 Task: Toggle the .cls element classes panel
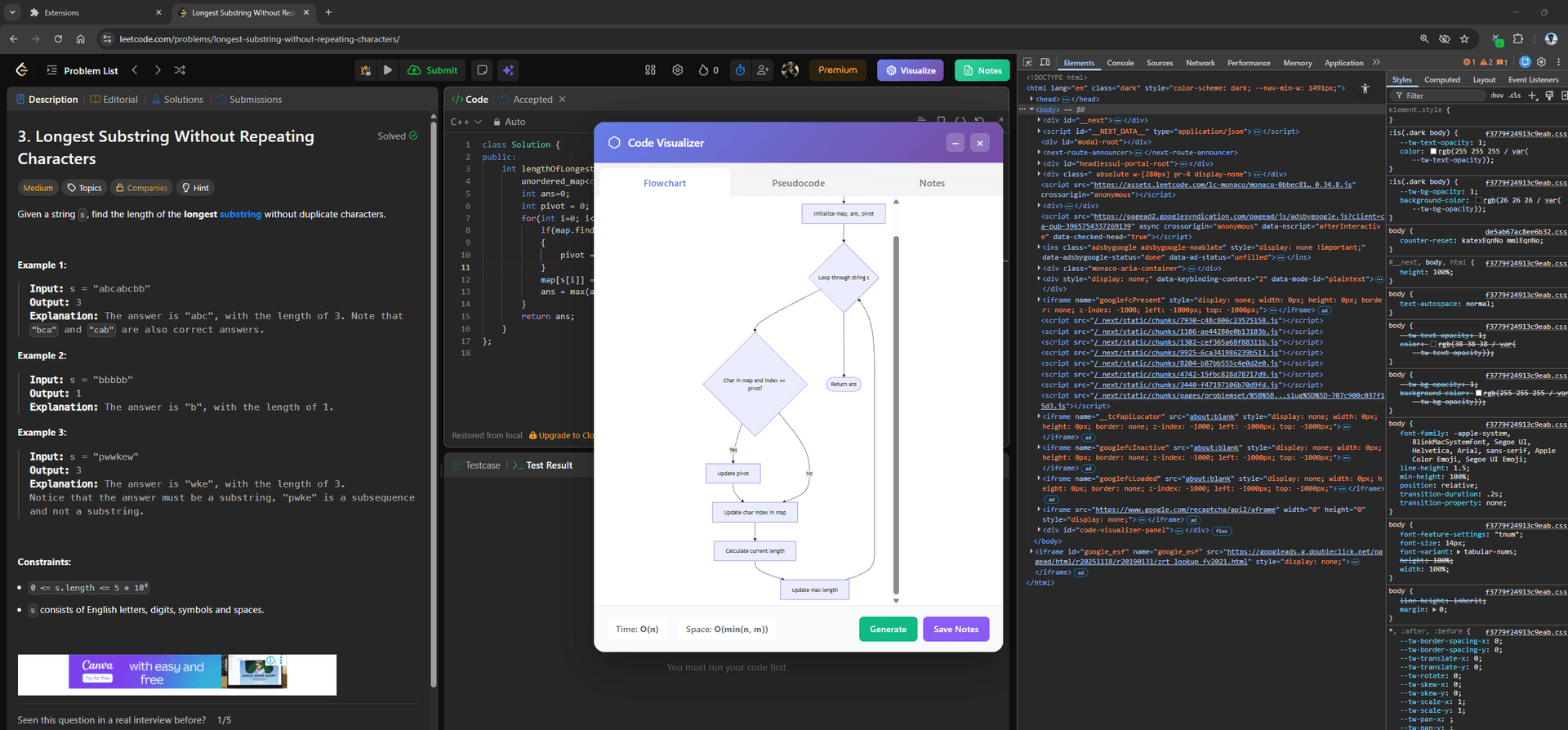[1515, 96]
